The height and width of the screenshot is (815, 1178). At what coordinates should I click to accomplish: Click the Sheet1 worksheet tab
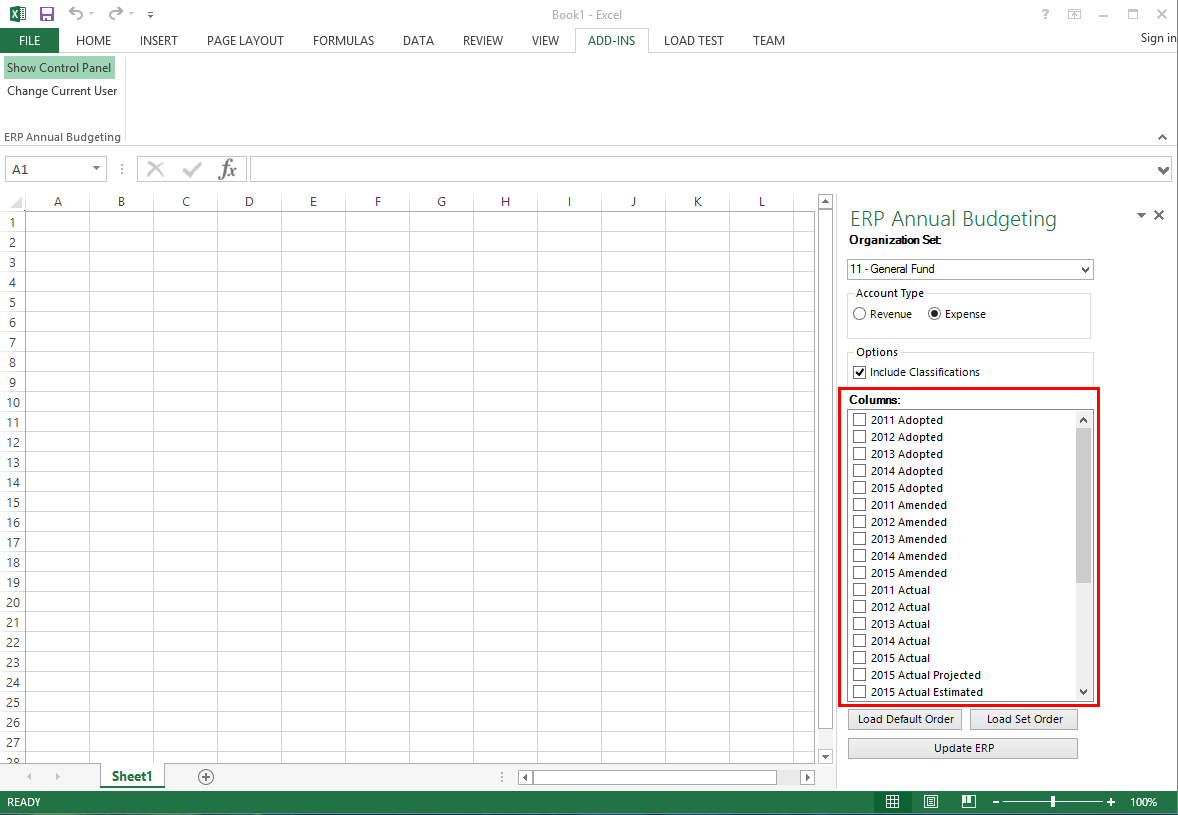pyautogui.click(x=132, y=777)
